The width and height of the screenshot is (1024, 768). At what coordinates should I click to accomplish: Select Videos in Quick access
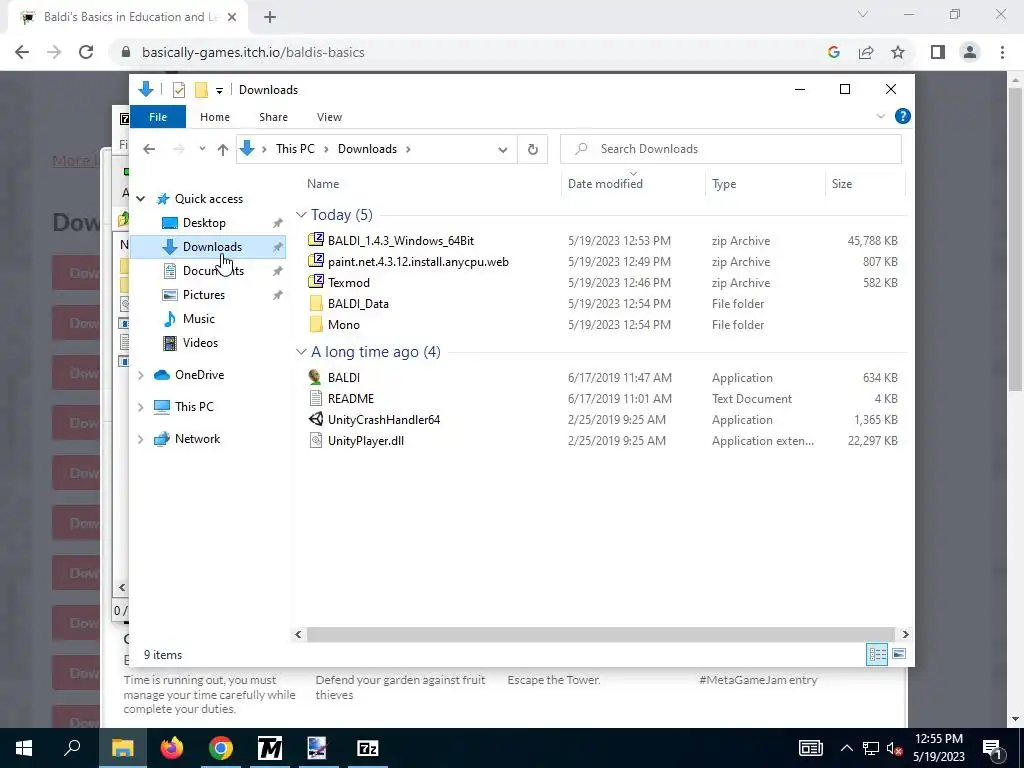point(200,343)
